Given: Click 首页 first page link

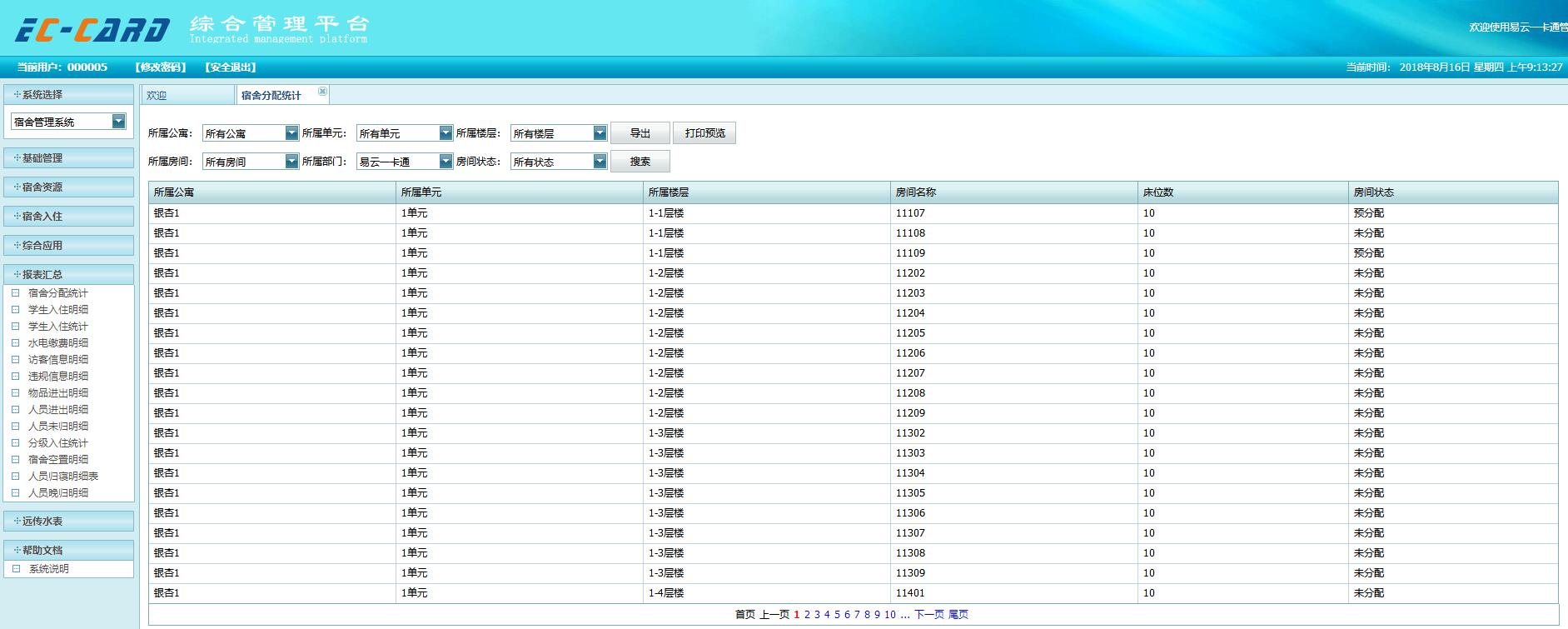Looking at the screenshot, I should click(x=745, y=615).
